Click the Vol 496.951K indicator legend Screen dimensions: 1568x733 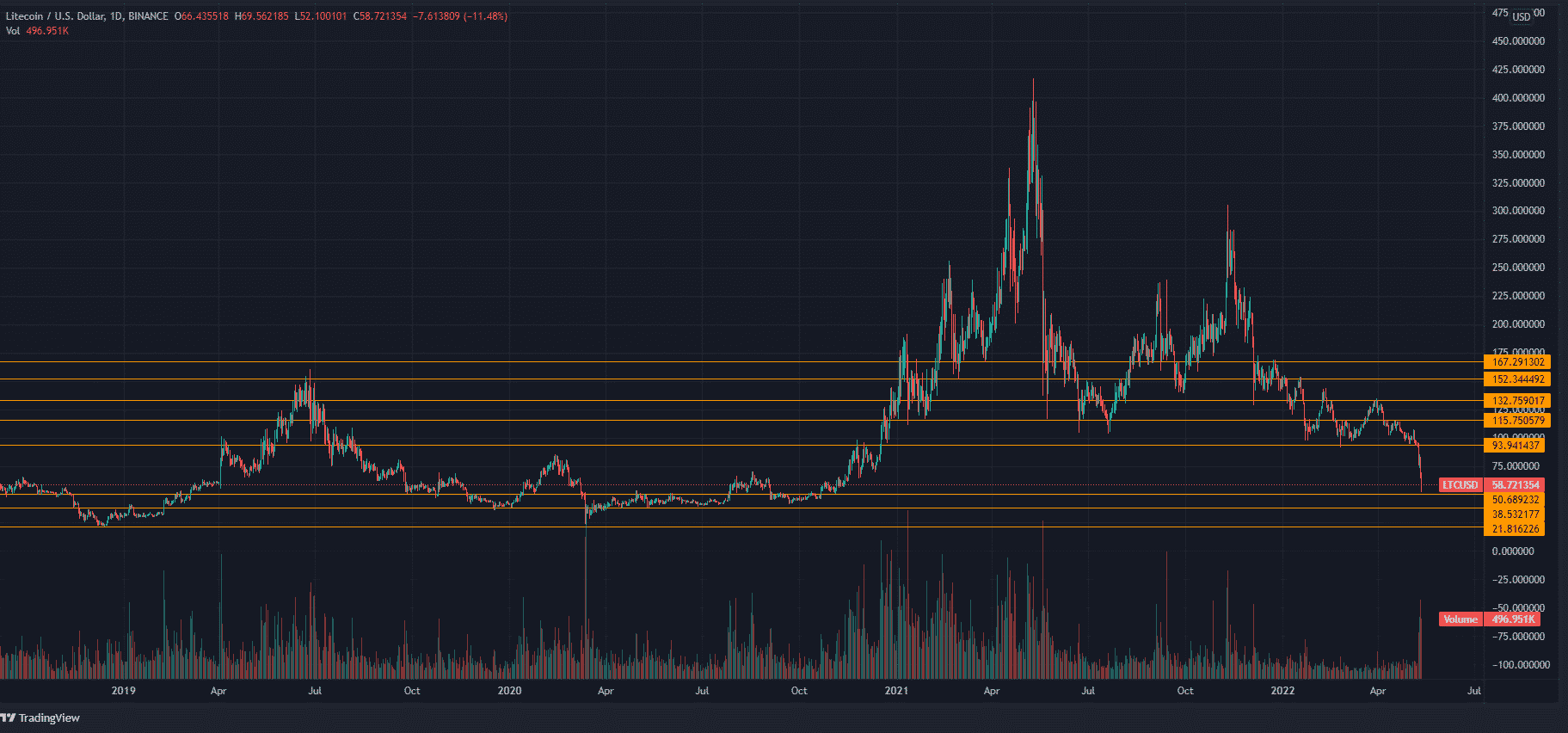[x=37, y=31]
